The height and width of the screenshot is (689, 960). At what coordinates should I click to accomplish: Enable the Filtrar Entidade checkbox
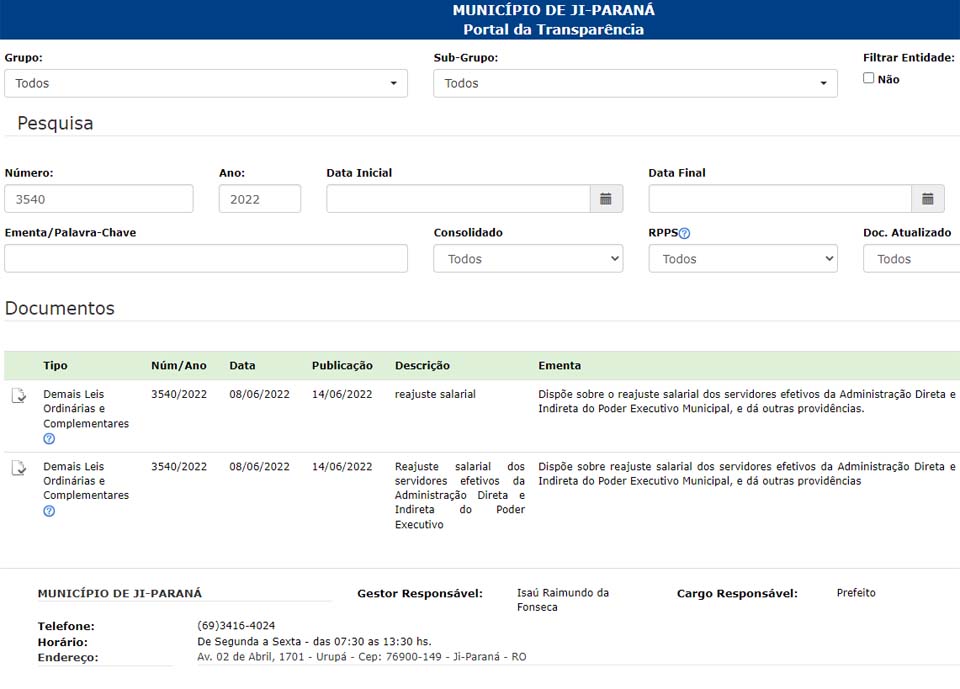(x=868, y=78)
